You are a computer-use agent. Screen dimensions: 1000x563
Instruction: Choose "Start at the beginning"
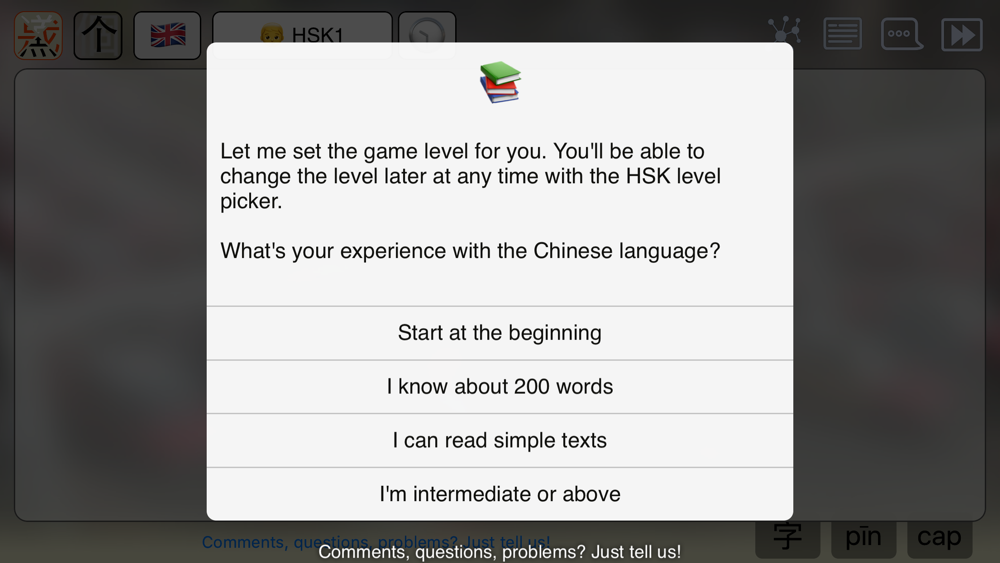click(x=500, y=333)
